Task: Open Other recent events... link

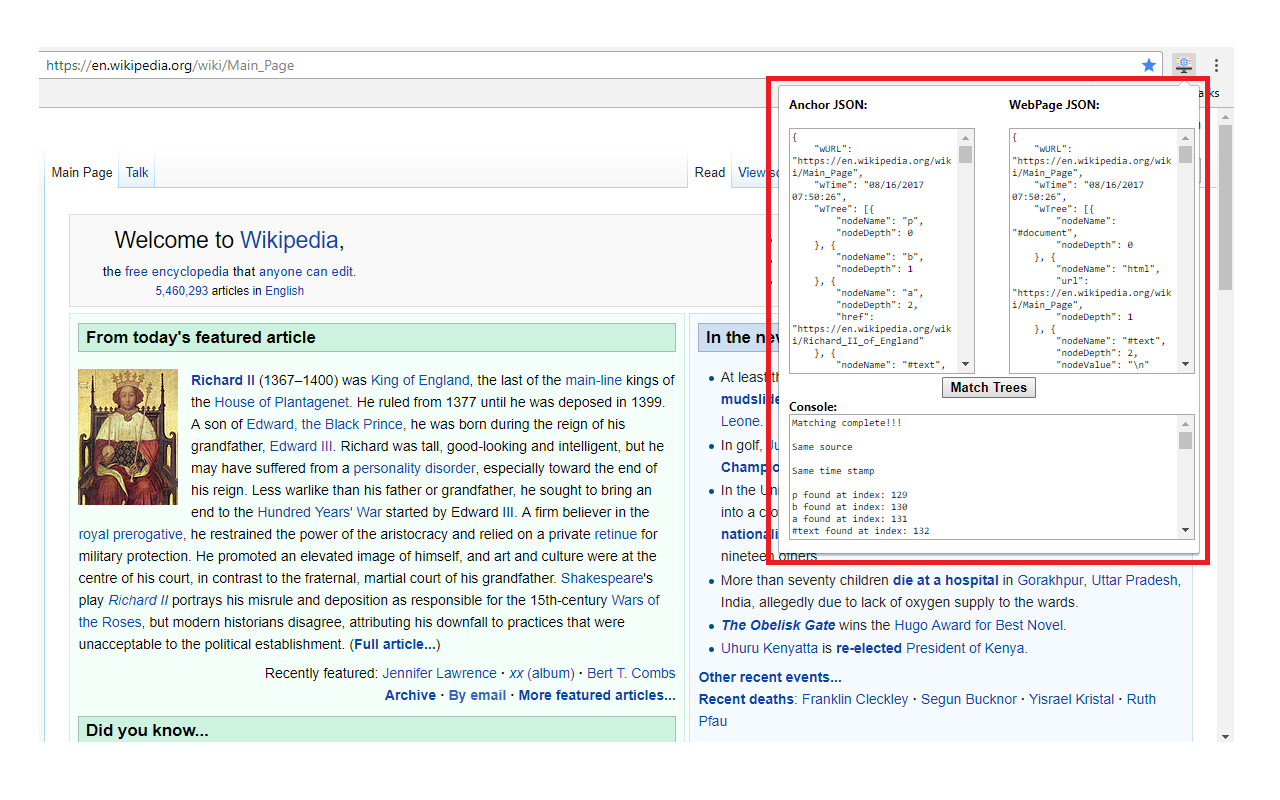Action: 770,677
